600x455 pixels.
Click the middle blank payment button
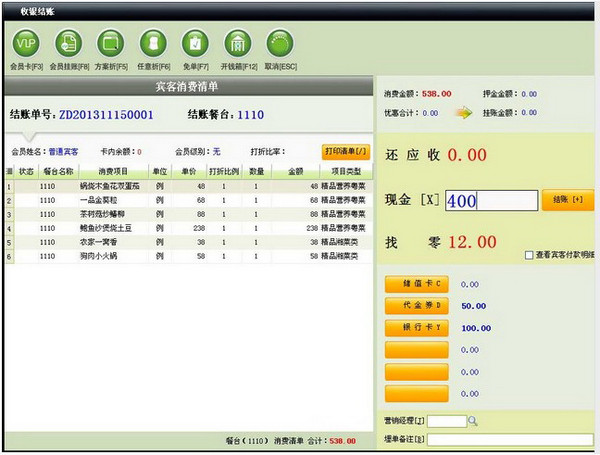tap(417, 372)
